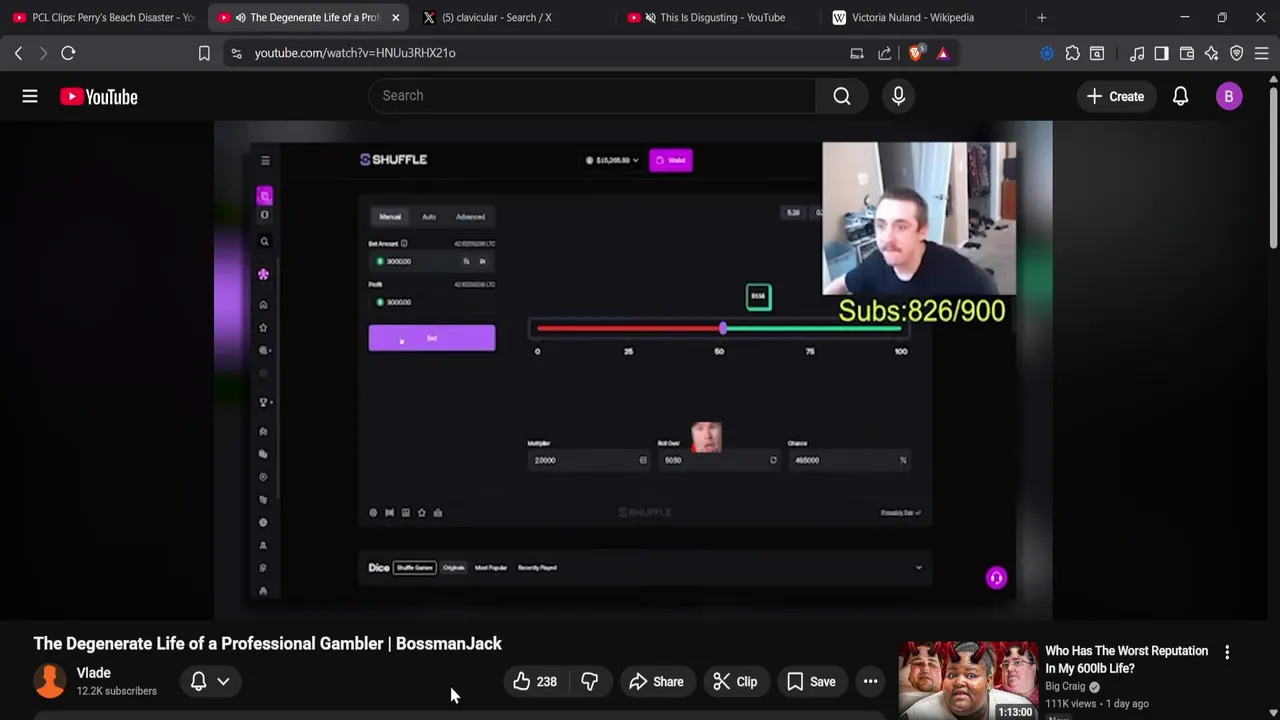Close the Degenerate Life of a Professional tab

396,17
